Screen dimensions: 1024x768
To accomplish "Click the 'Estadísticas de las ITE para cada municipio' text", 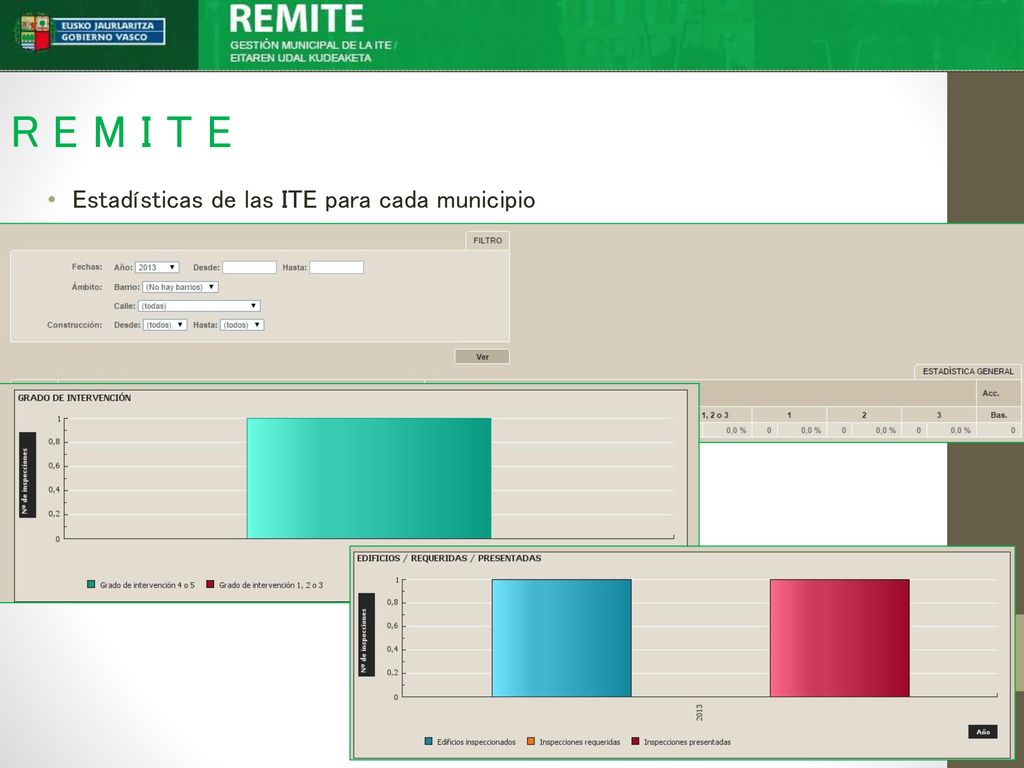I will [304, 200].
